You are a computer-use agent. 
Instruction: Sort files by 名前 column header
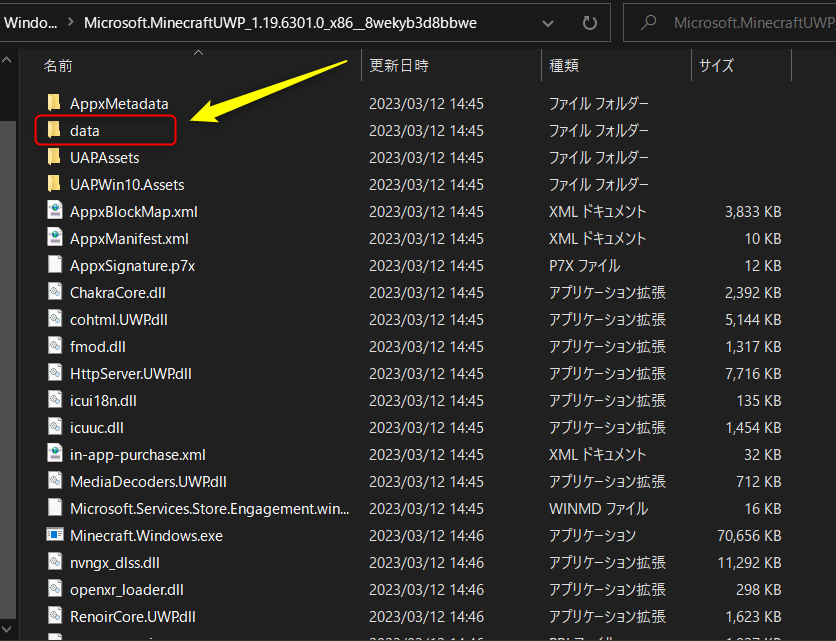point(58,66)
